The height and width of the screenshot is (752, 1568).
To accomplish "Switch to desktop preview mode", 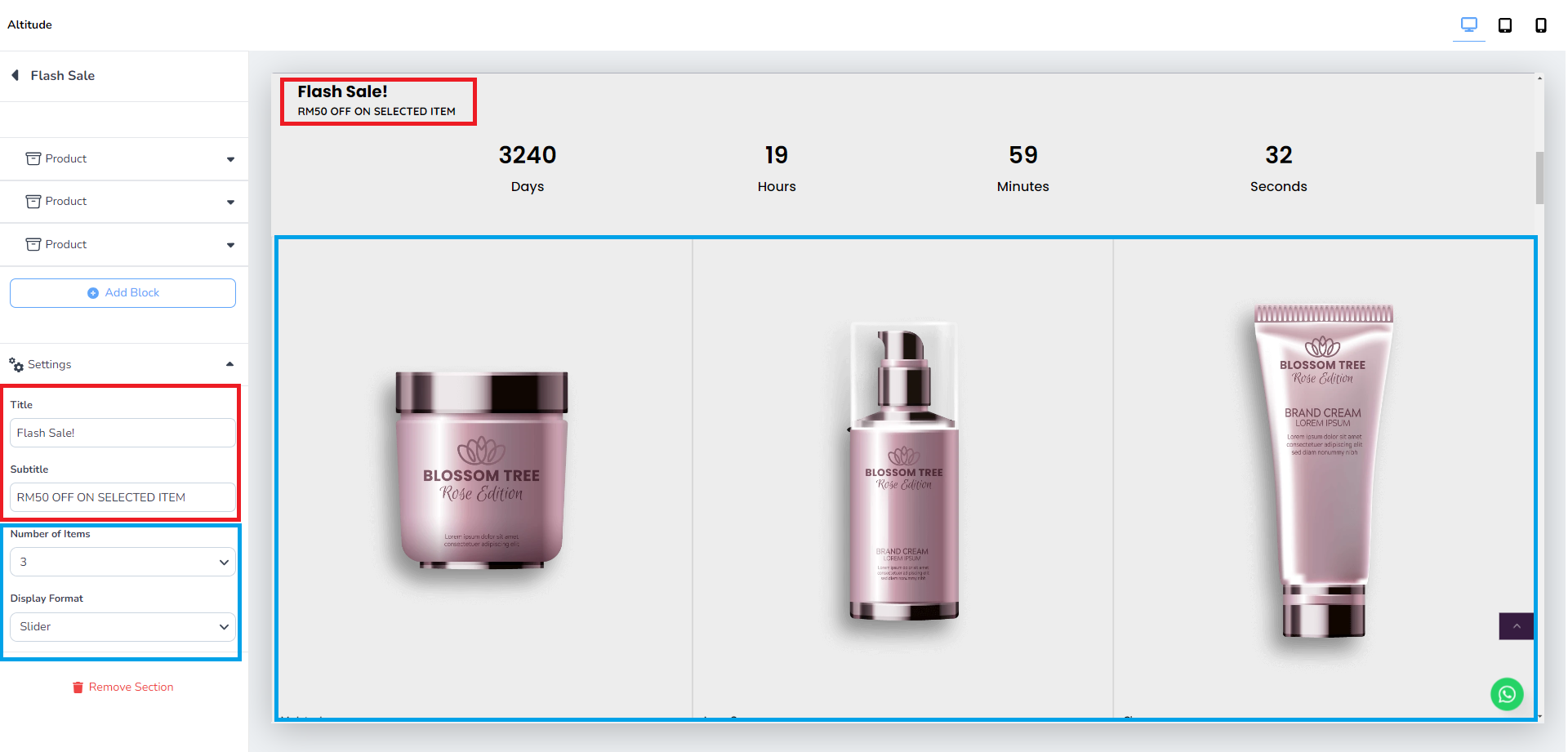I will click(1468, 24).
